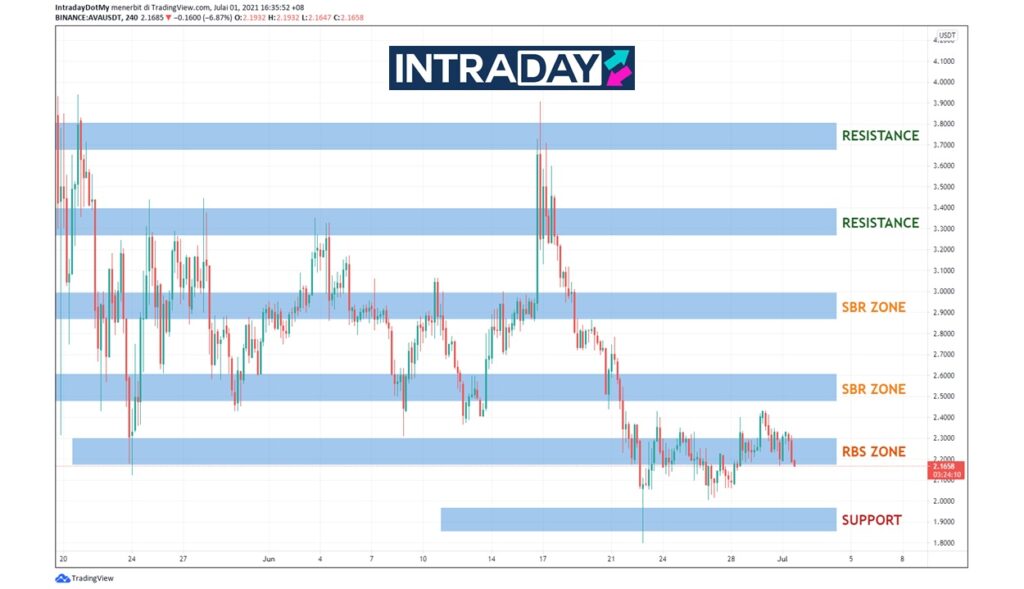Click the SBR ZONE label near 2.9000
Viewport: 1024px width, 589px height.
tap(873, 307)
